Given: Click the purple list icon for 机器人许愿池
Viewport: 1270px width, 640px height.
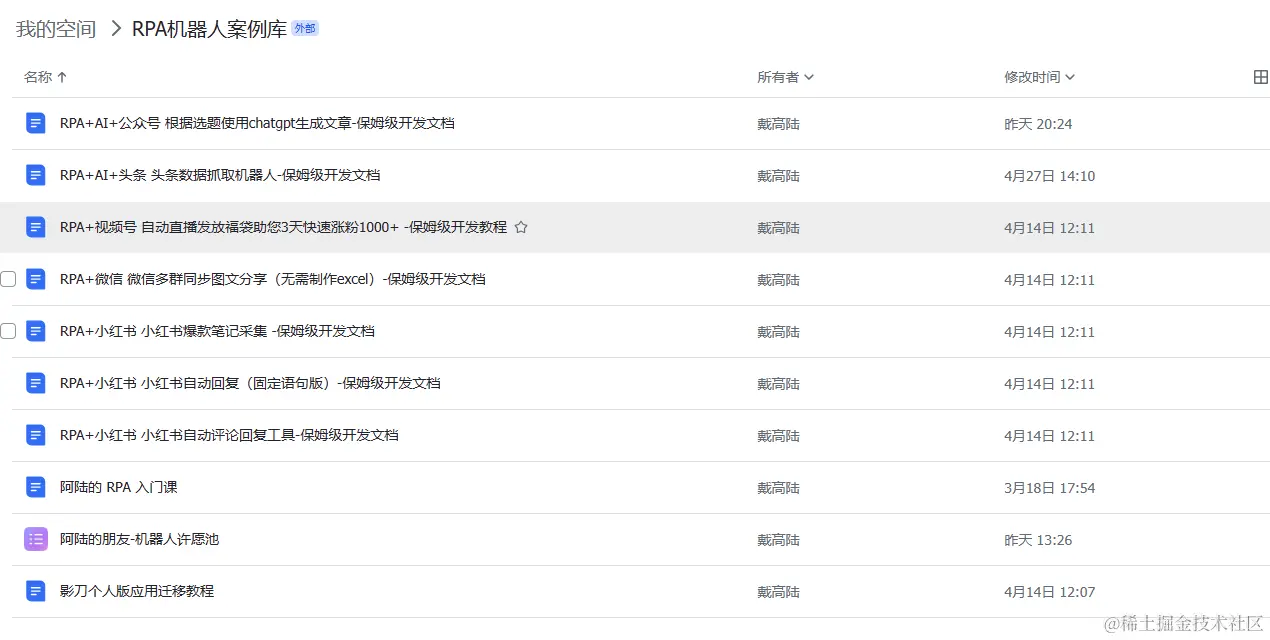Looking at the screenshot, I should [x=36, y=539].
